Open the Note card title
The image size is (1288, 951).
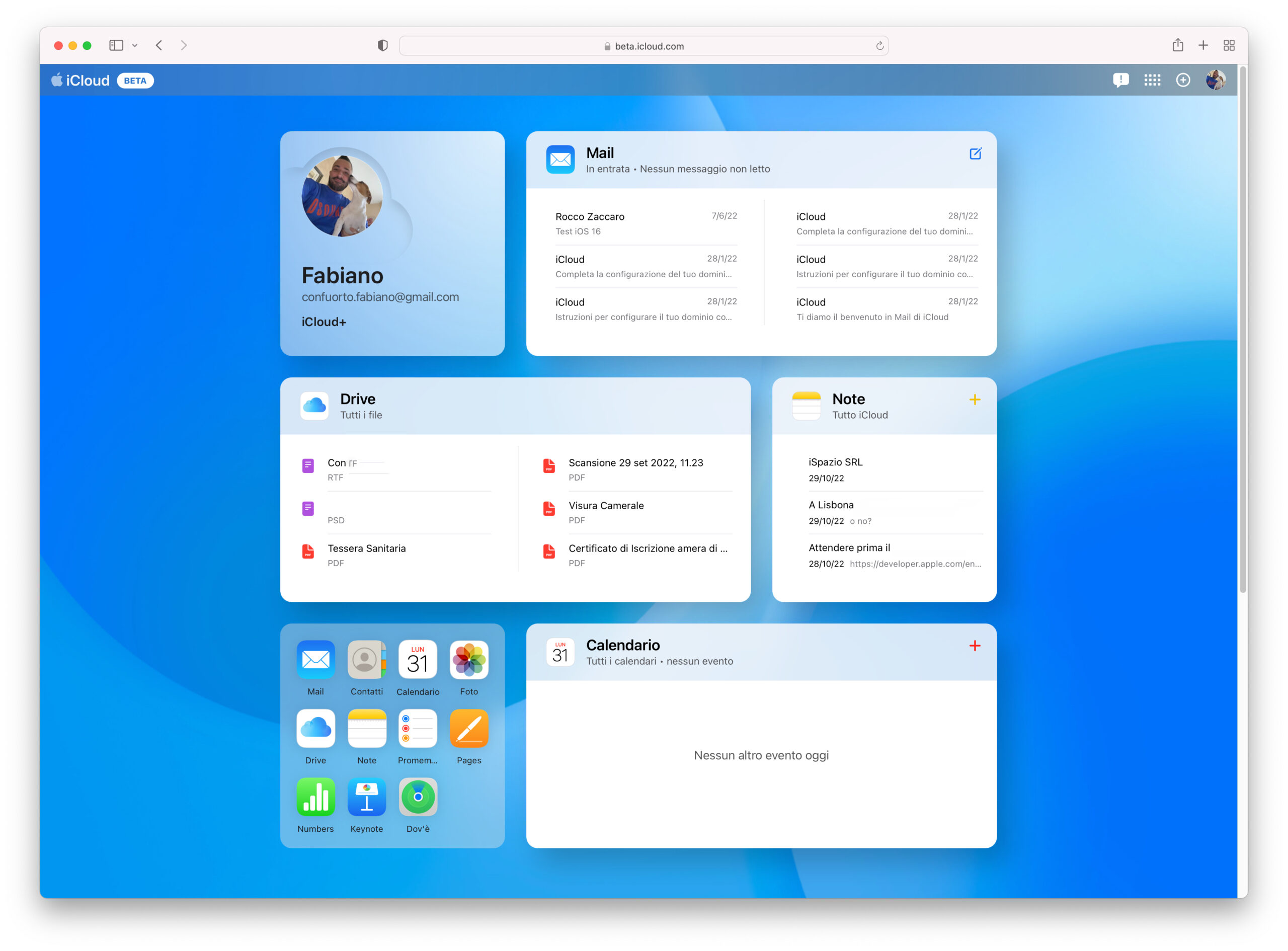pos(848,399)
